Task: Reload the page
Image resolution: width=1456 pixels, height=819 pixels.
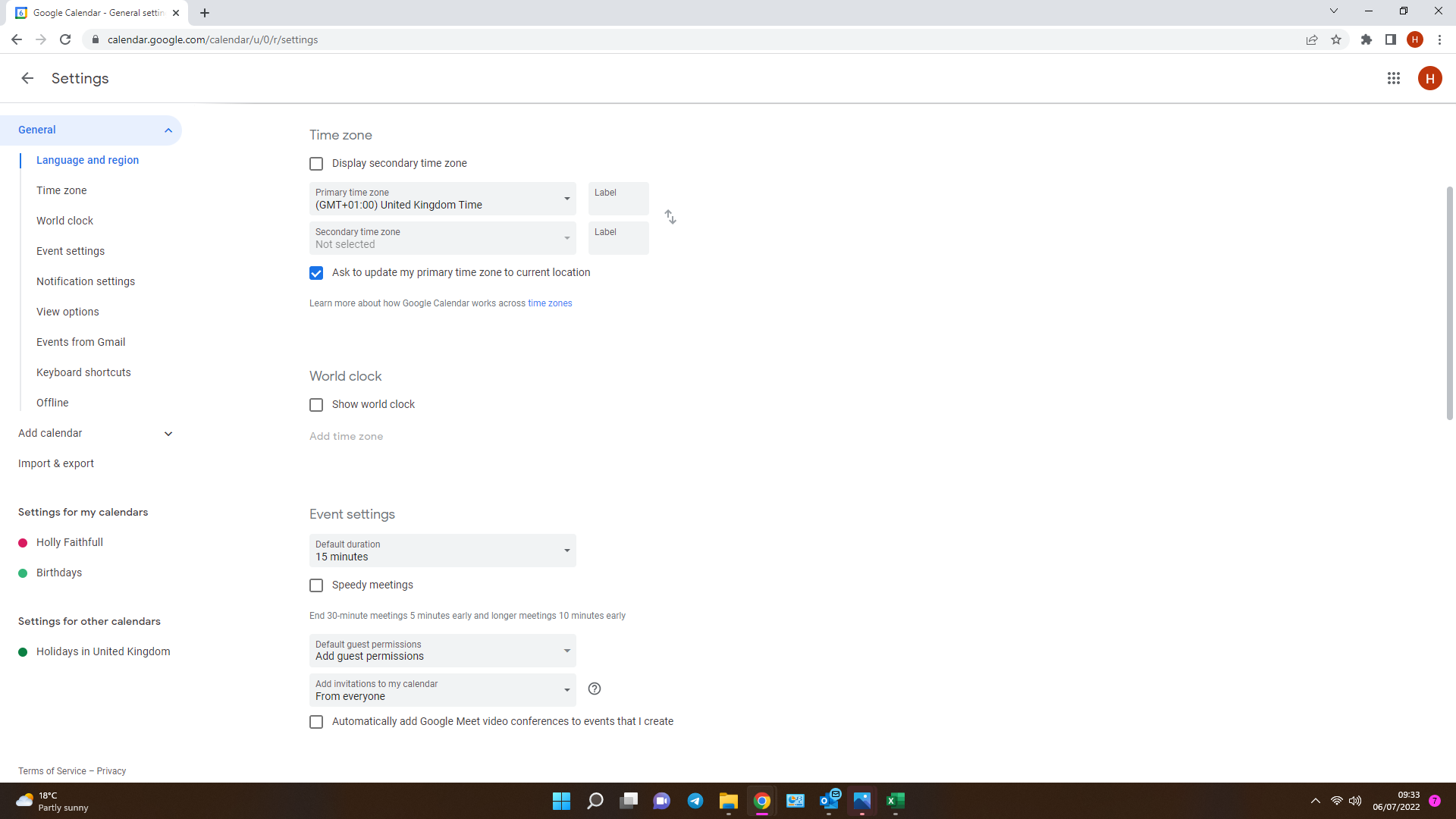Action: [65, 39]
